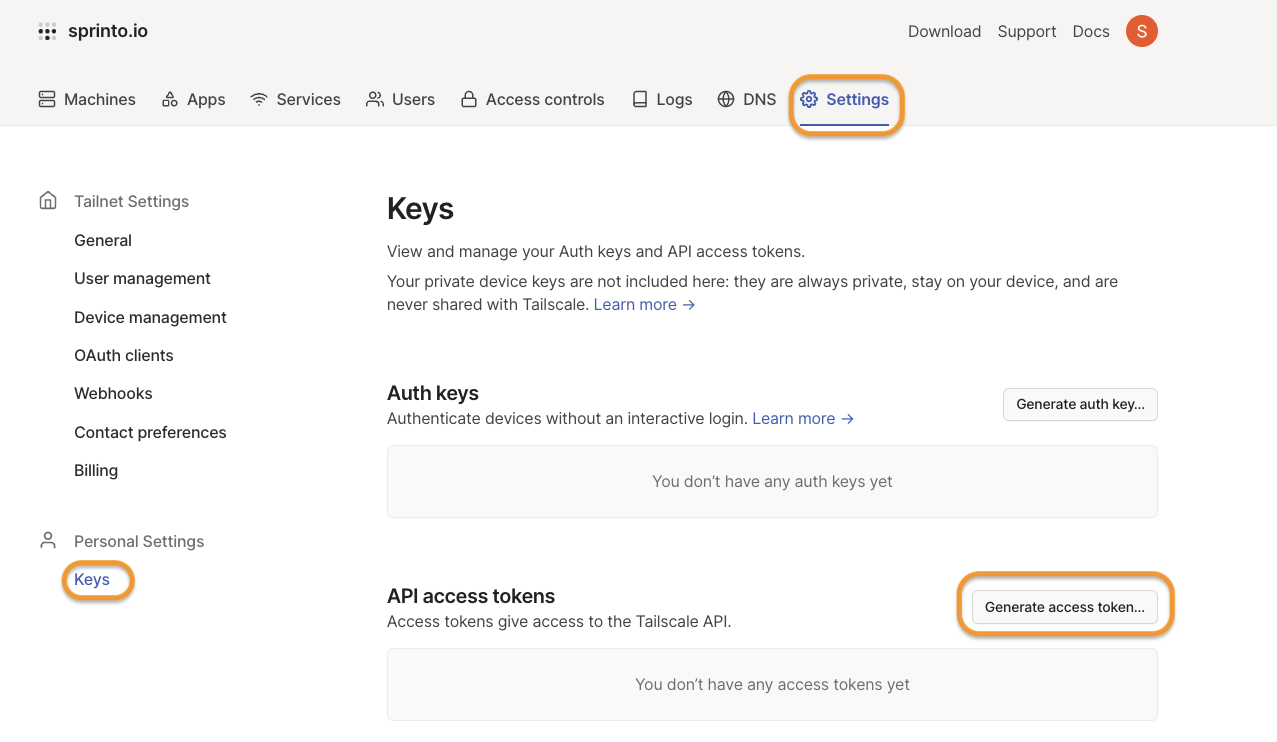Click Generate access token button

(1065, 607)
